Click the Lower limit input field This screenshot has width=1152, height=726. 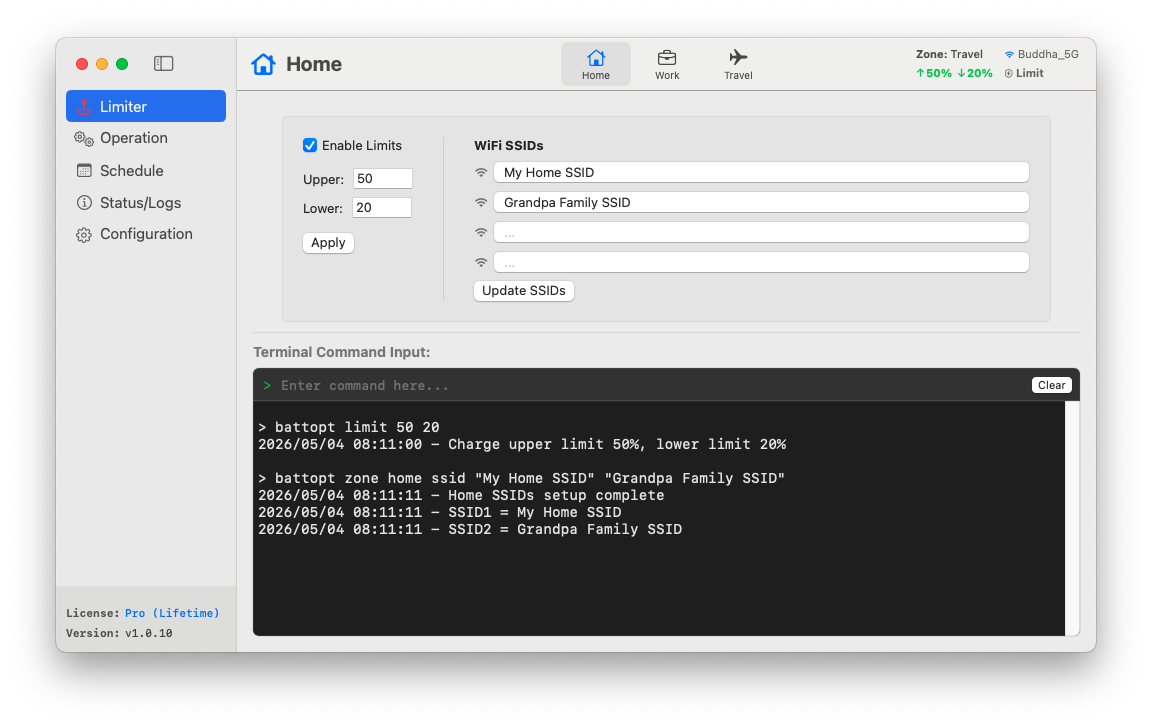(382, 208)
